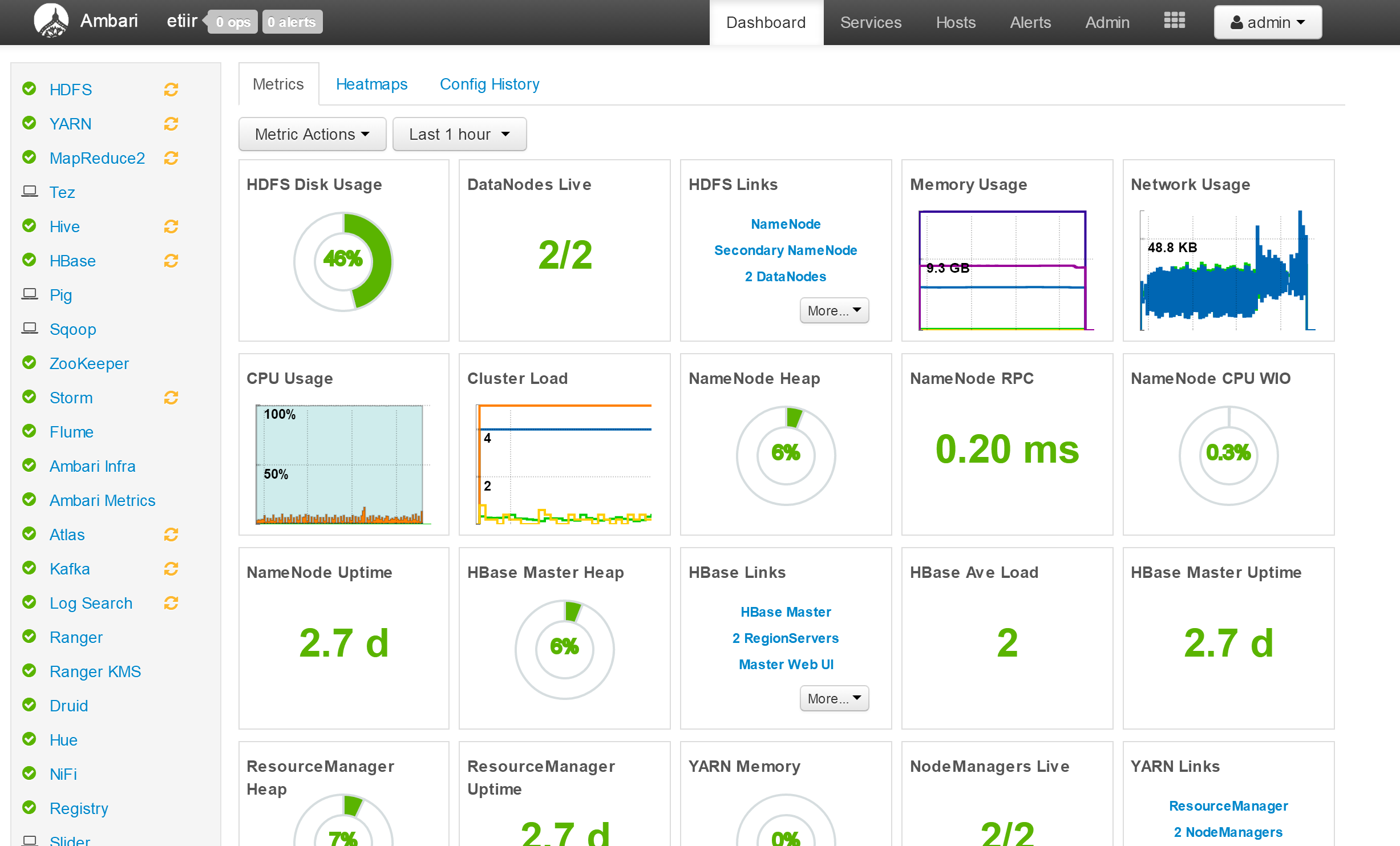Open the Ranger KMS service

(x=95, y=671)
